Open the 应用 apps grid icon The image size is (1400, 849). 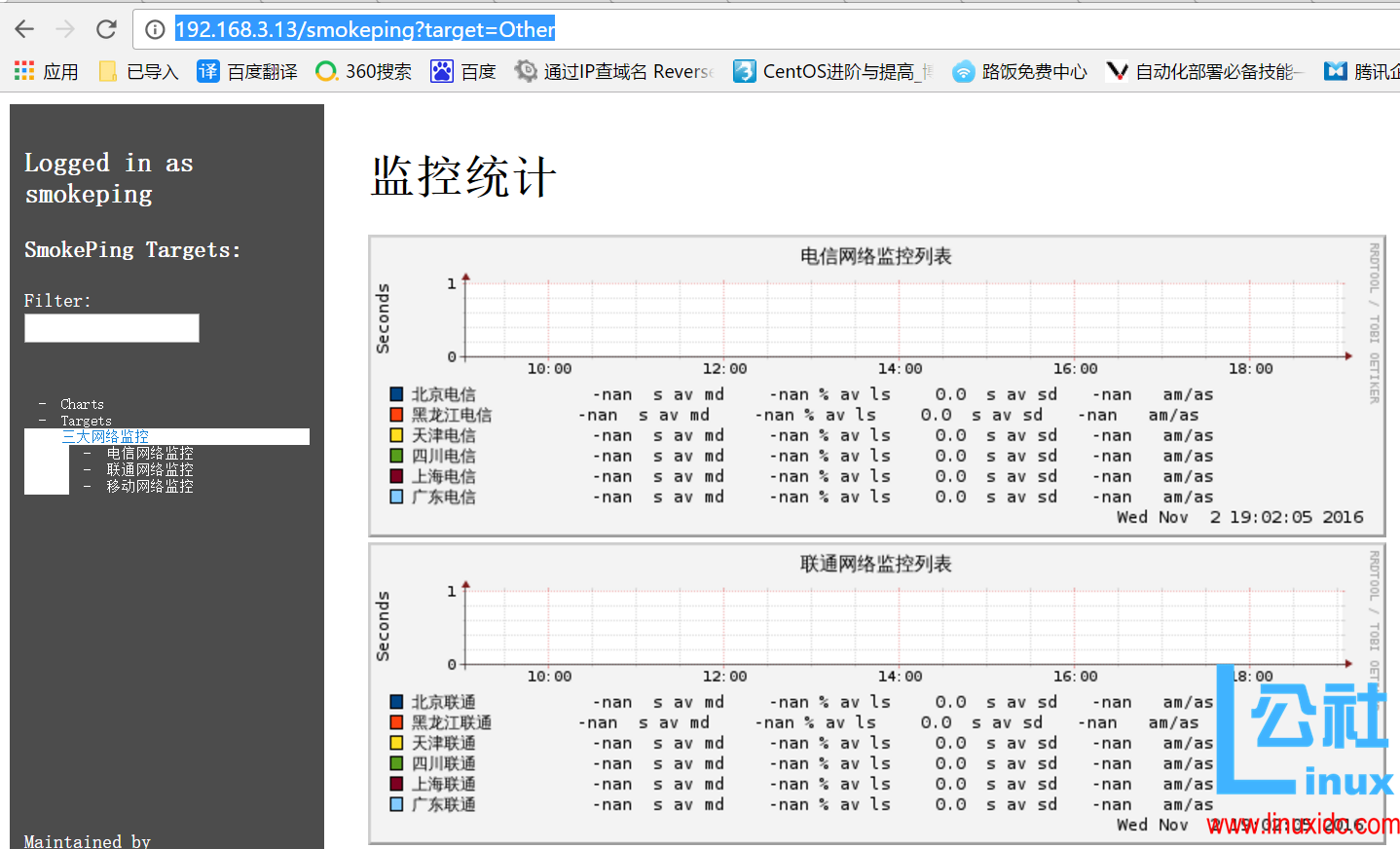point(22,70)
